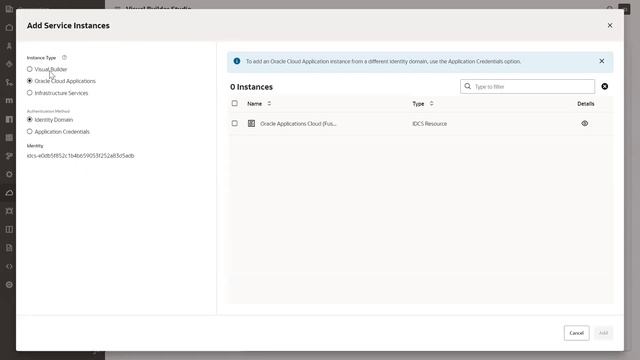Screen dimensions: 640x360
Task: Close the Add Service Instances dialog
Action: [610, 25]
